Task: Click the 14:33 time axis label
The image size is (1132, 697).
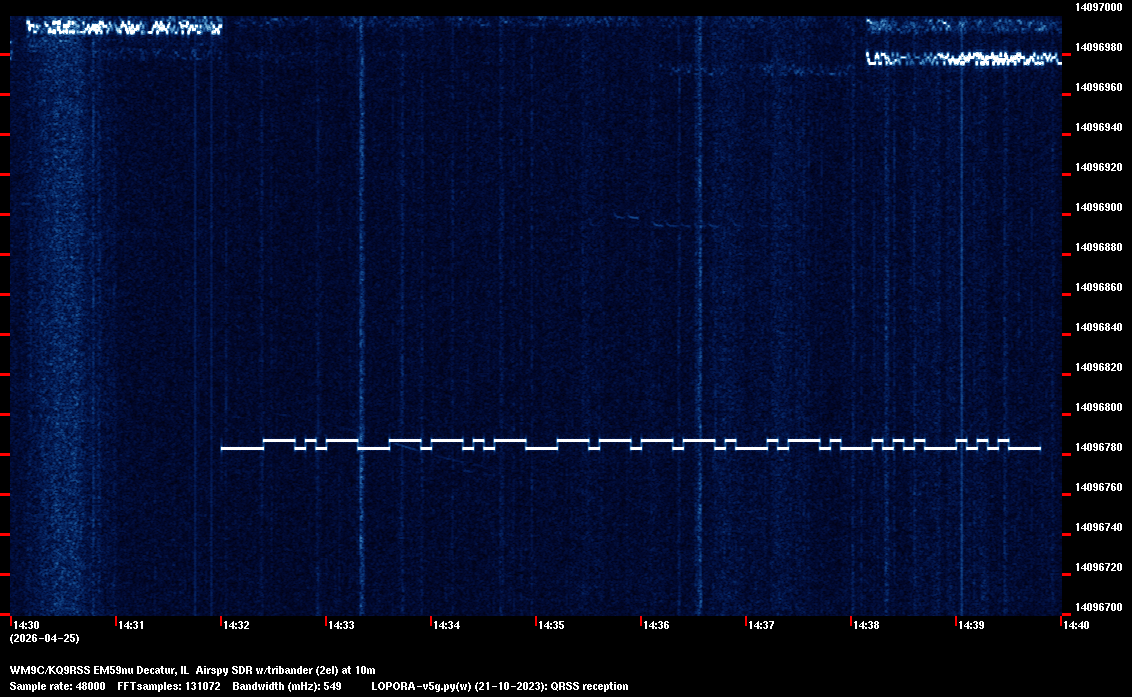Action: point(341,626)
